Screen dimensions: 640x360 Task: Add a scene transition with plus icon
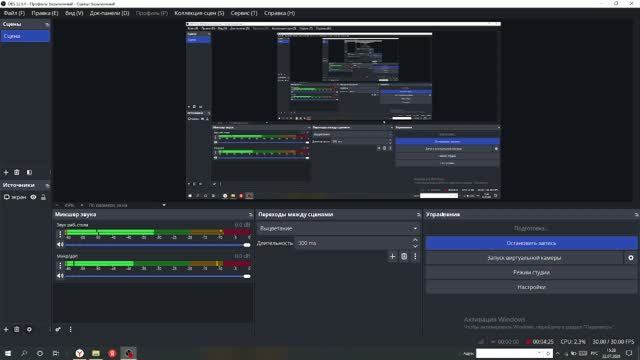click(392, 256)
